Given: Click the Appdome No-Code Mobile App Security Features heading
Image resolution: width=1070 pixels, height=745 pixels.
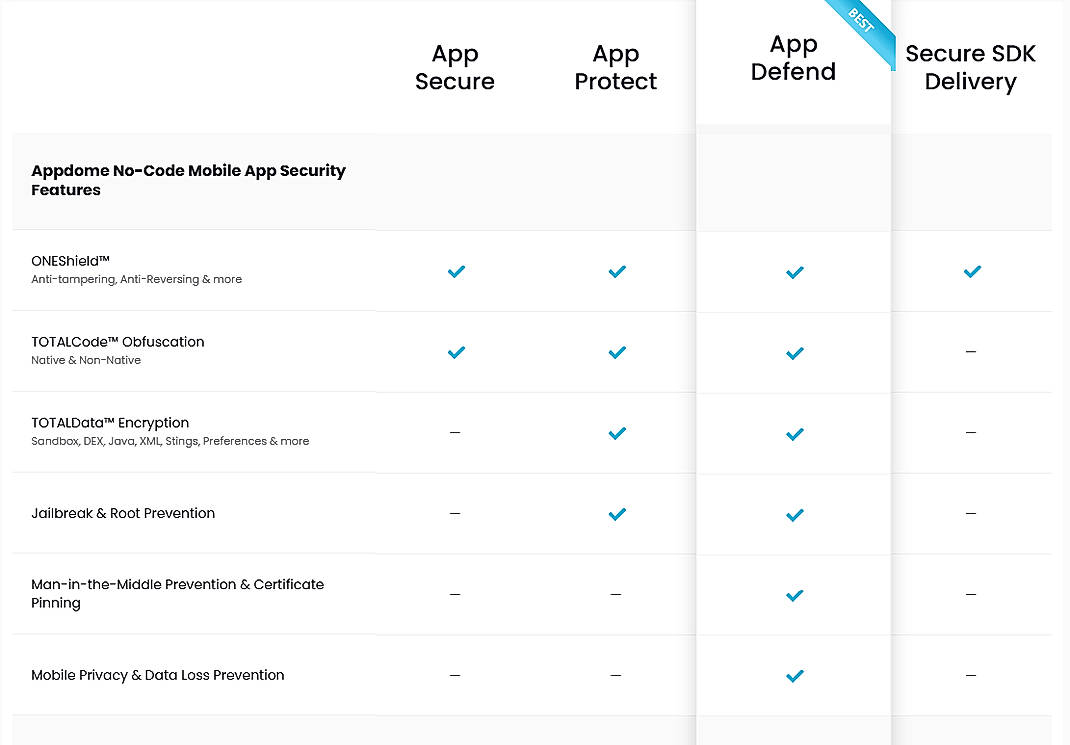Looking at the screenshot, I should 188,180.
